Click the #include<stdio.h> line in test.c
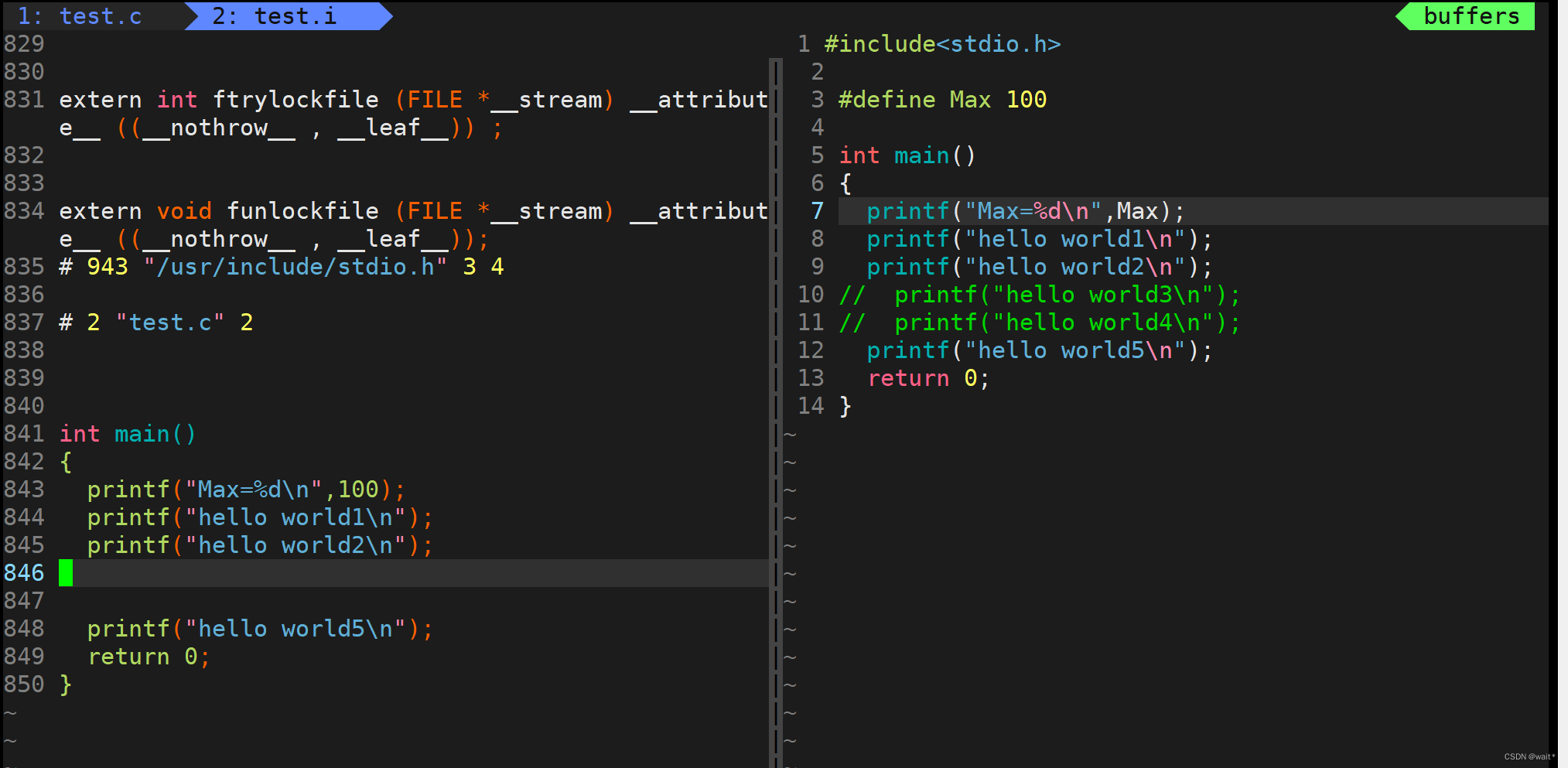 (942, 44)
